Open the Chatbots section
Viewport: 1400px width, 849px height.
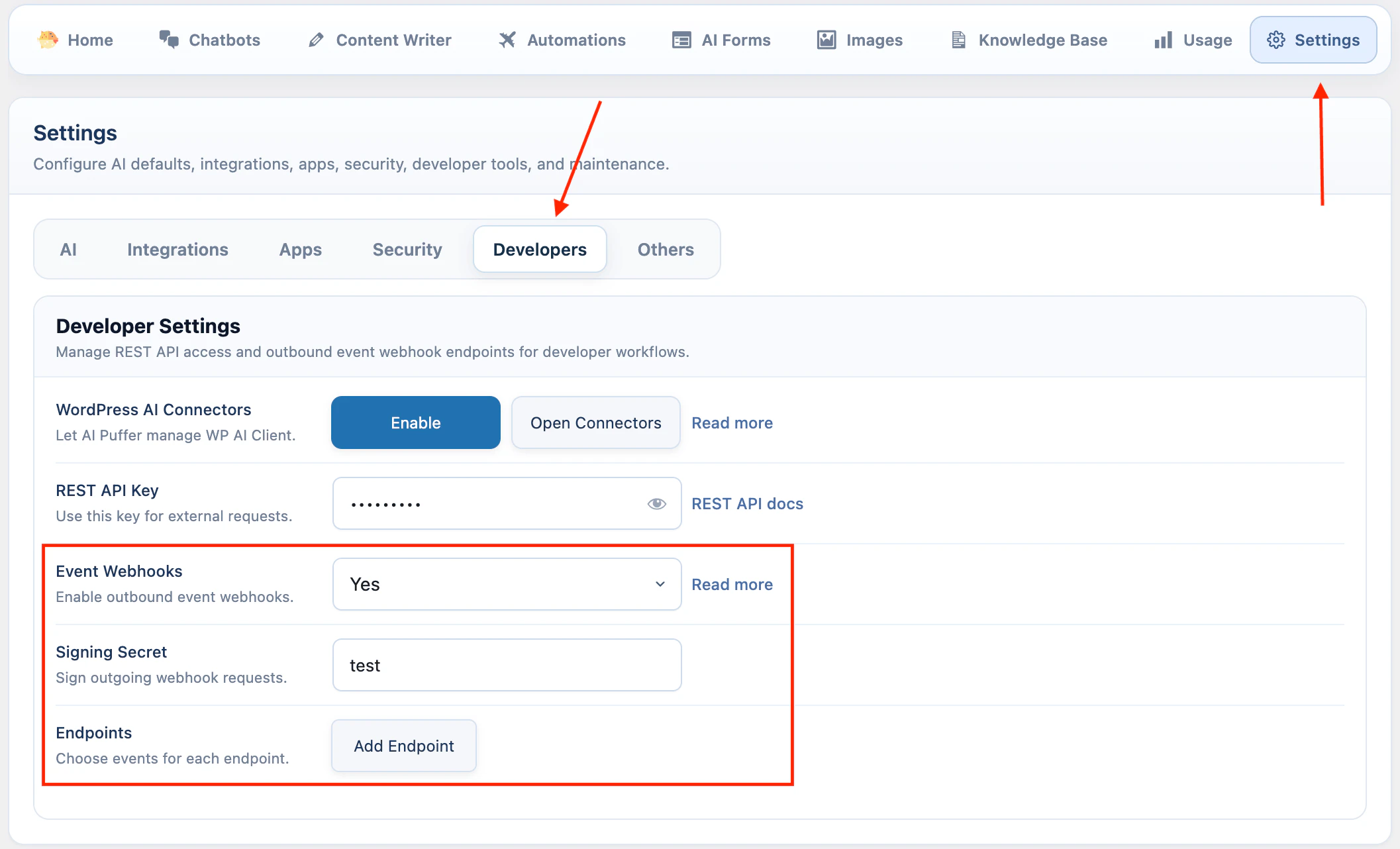click(x=210, y=40)
